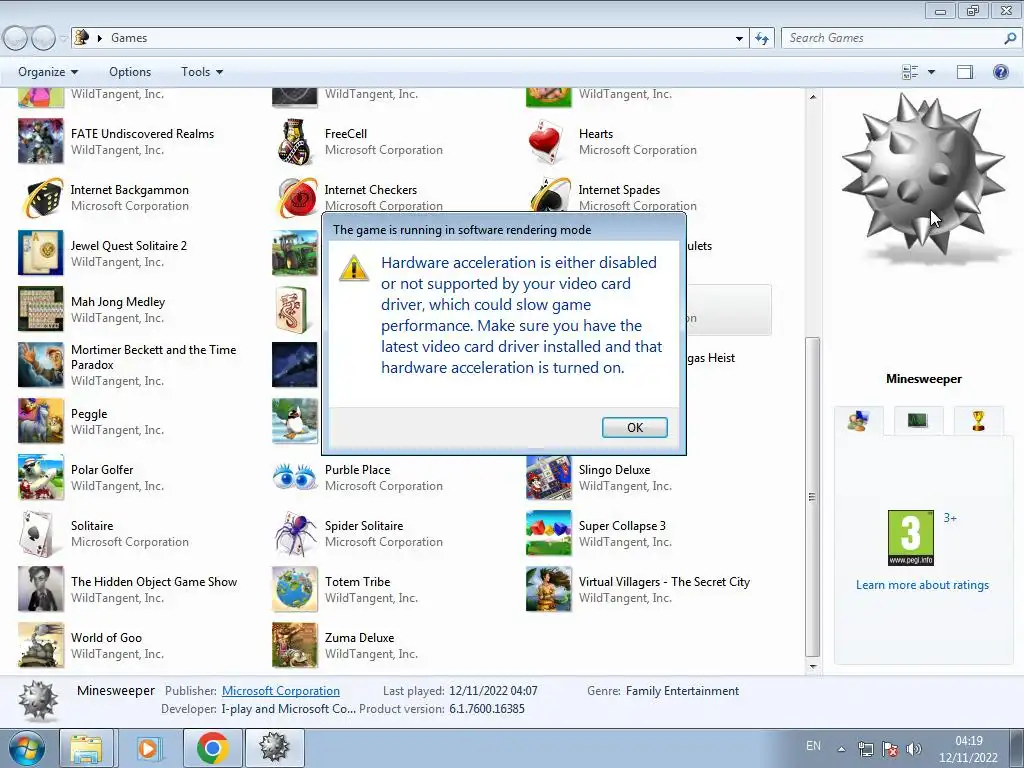The image size is (1024, 768).
Task: Click the network tray icon
Action: (x=865, y=749)
